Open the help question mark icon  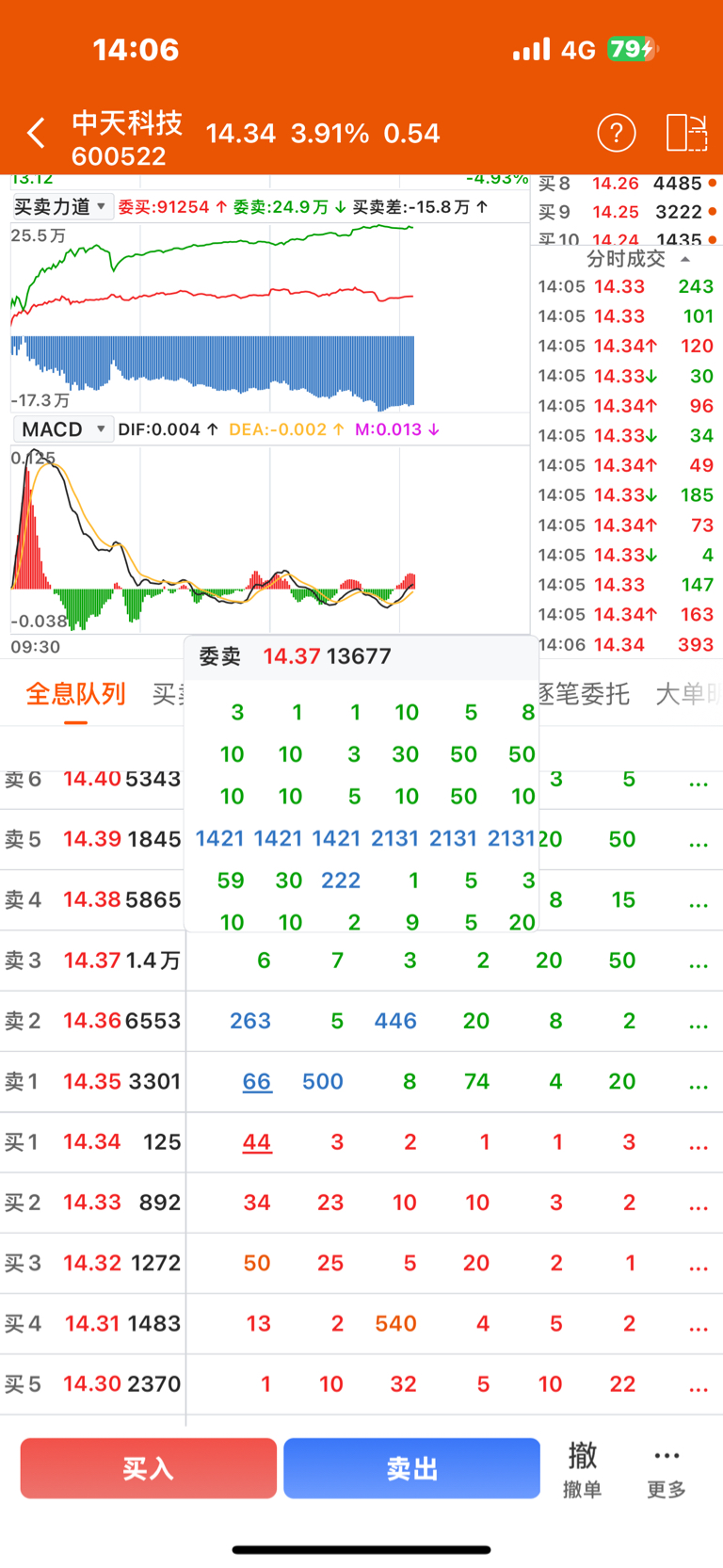coord(617,133)
